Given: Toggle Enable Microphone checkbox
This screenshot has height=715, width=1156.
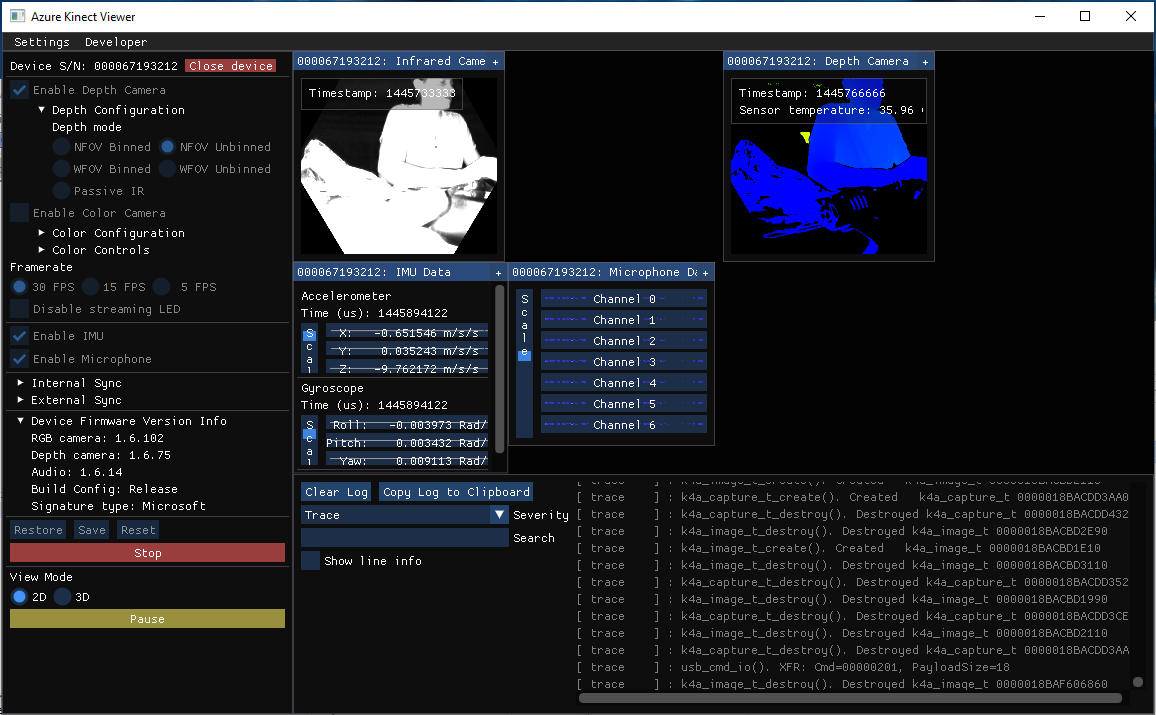Looking at the screenshot, I should 20,359.
